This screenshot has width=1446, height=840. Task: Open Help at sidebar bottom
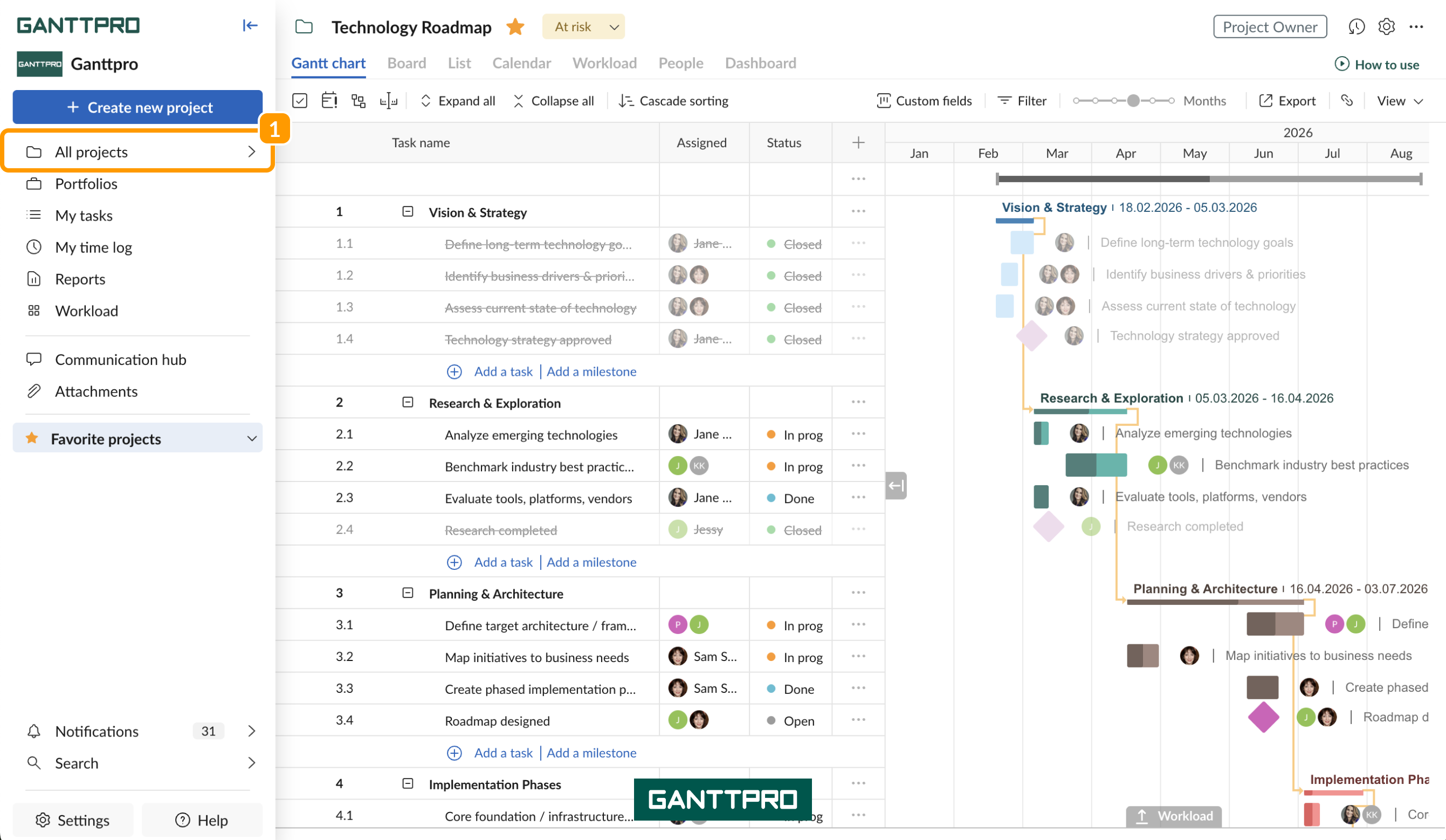(202, 820)
